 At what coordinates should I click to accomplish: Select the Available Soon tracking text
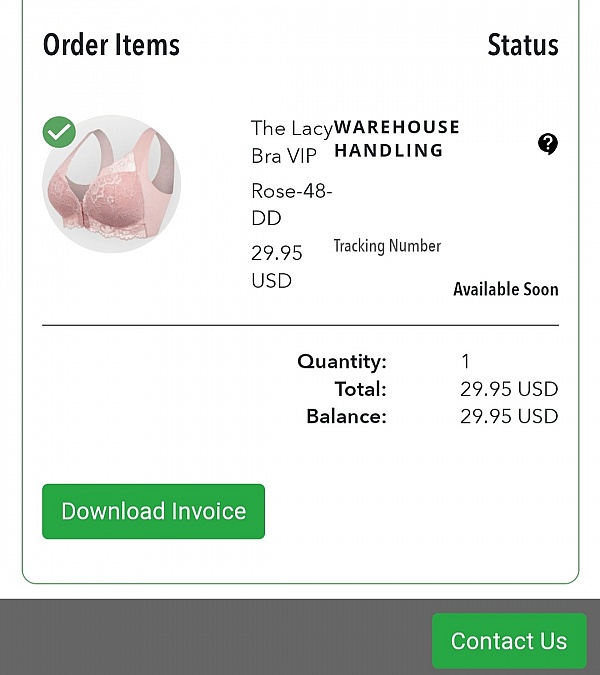coord(506,289)
